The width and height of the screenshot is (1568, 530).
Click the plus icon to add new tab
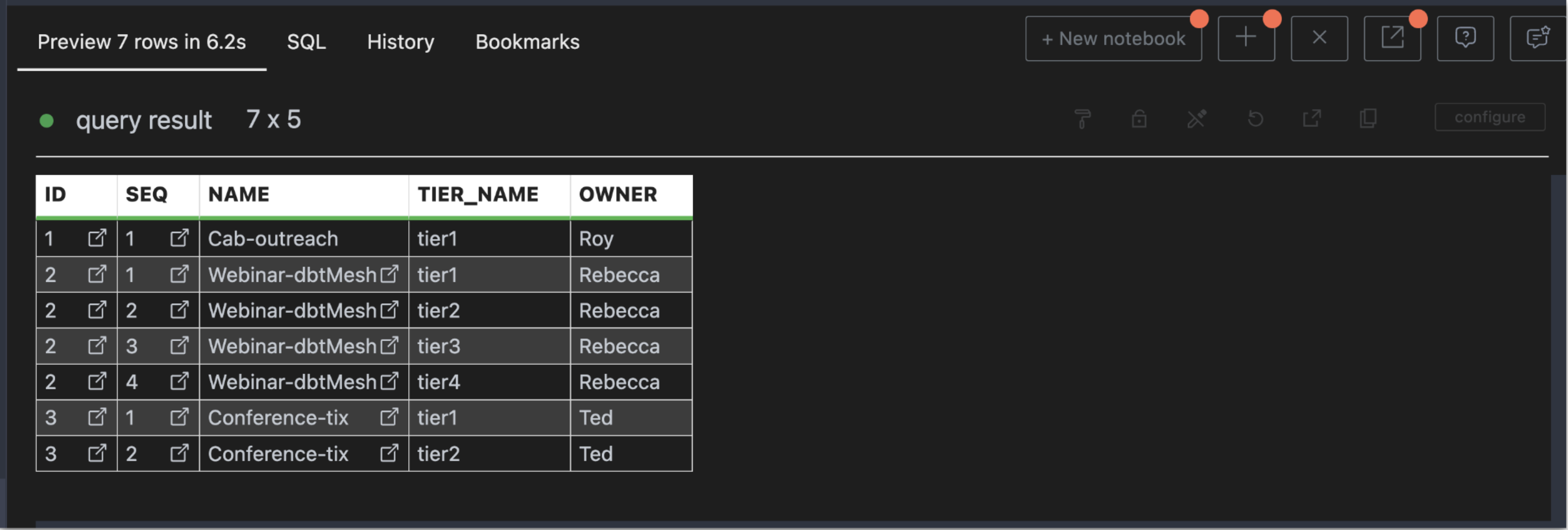(x=1246, y=37)
